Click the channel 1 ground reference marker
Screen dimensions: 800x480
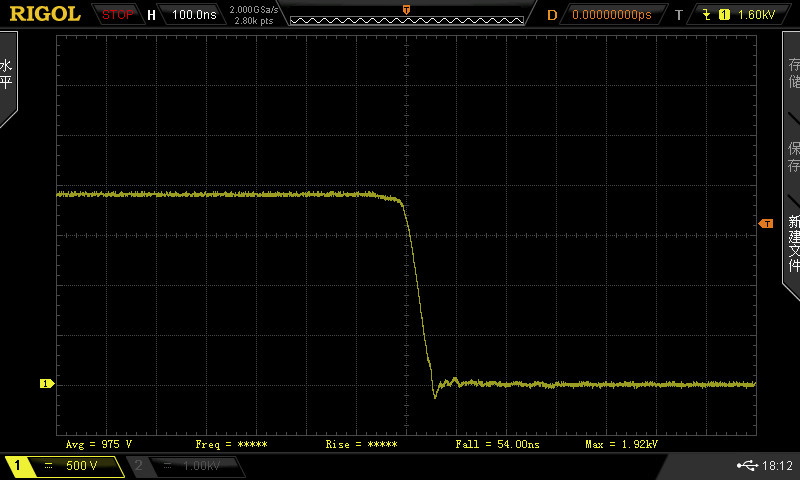coord(45,383)
